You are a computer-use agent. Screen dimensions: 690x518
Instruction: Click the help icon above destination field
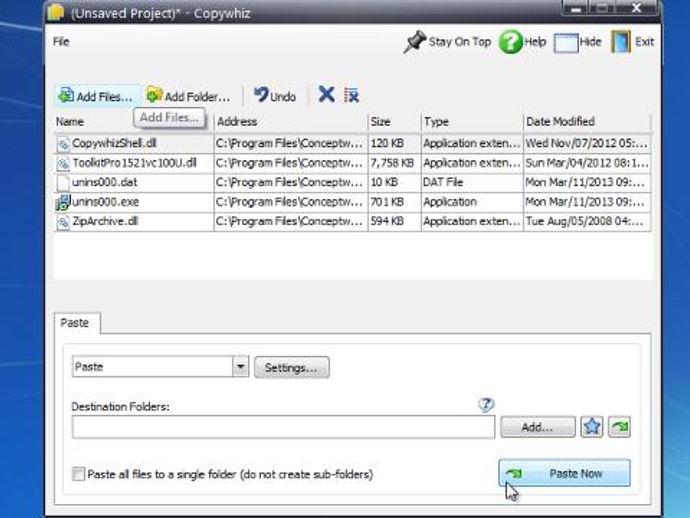tap(486, 404)
